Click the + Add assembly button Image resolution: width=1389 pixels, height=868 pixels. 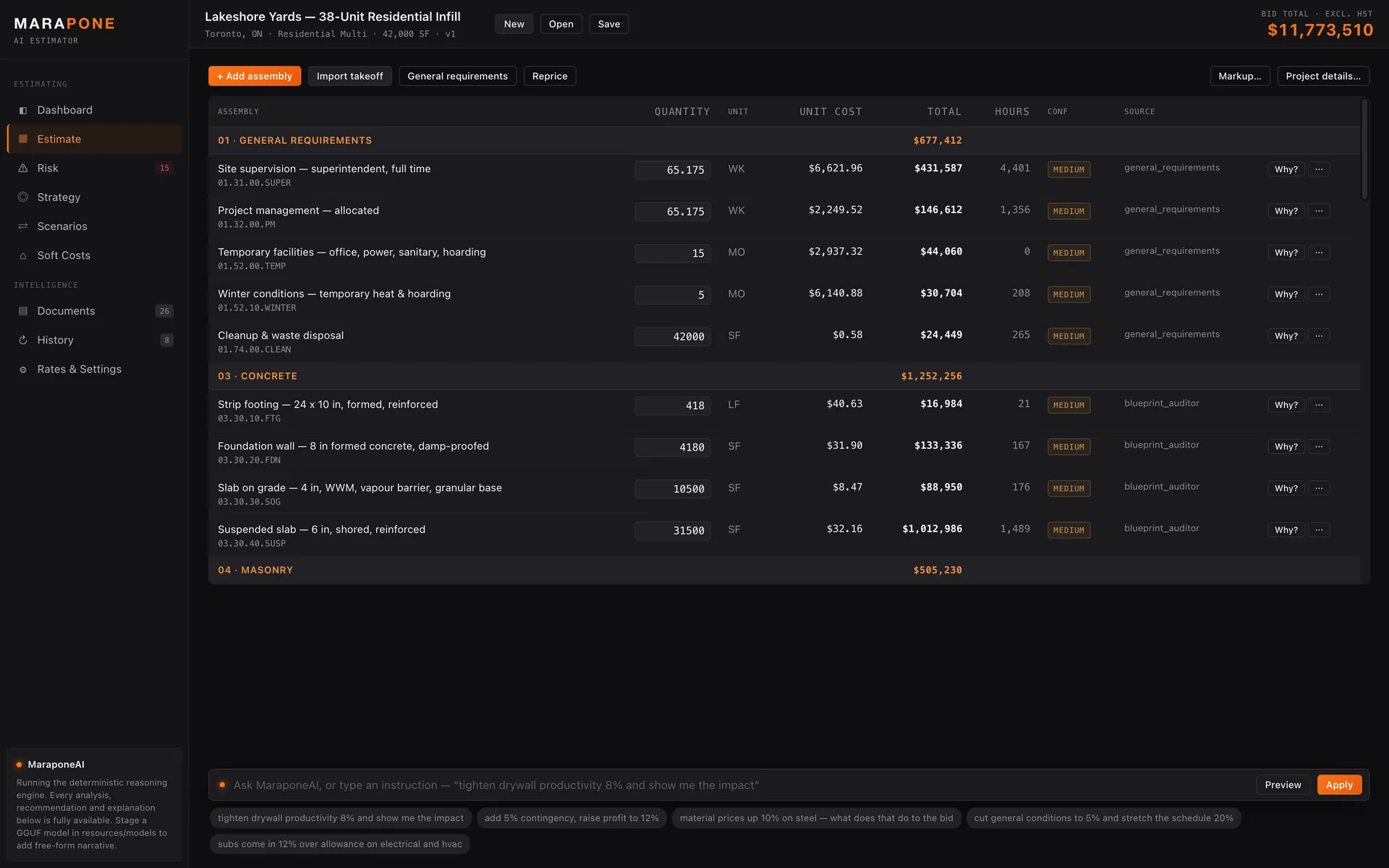click(x=255, y=76)
